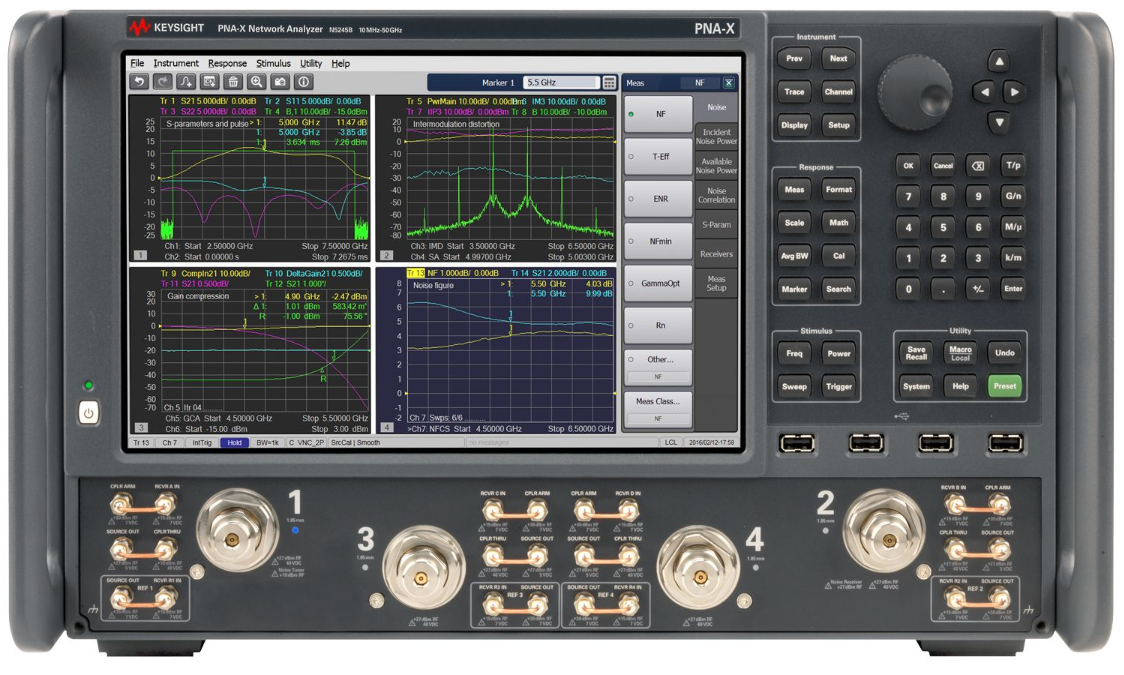Select the NFmin measurement option

pos(658,241)
